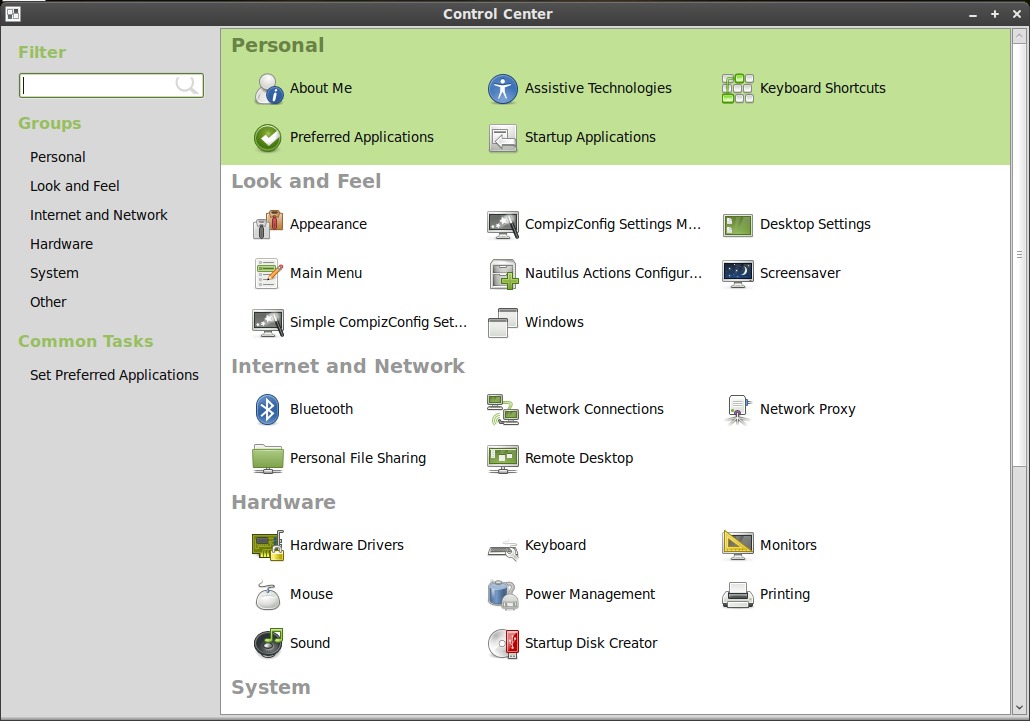Click the scrollbar up arrow
1030x721 pixels.
[x=1019, y=35]
